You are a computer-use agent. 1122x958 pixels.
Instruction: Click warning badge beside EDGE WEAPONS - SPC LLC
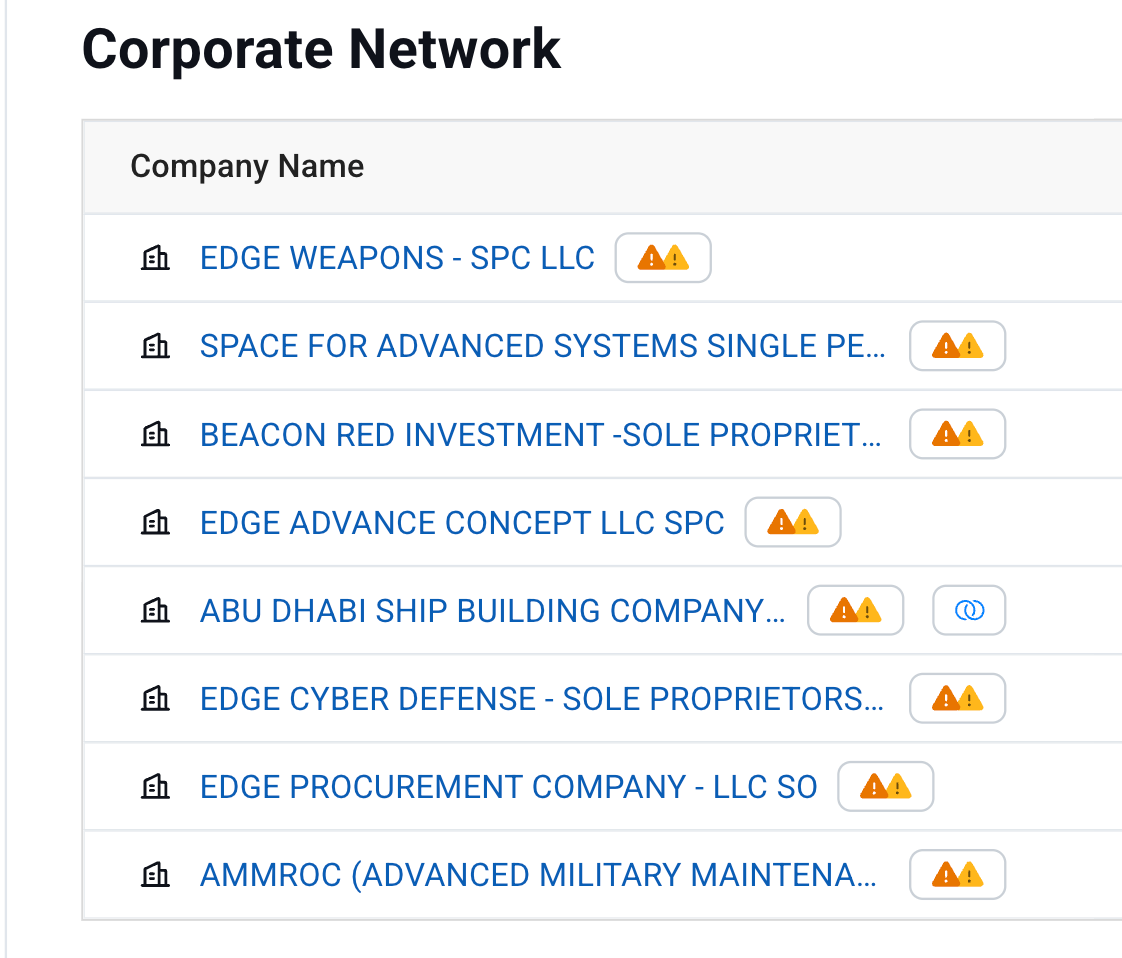tap(662, 258)
